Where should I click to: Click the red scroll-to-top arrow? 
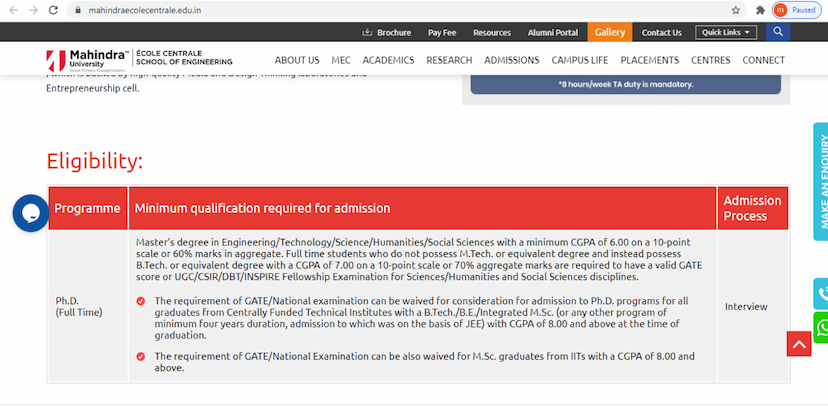pos(799,344)
